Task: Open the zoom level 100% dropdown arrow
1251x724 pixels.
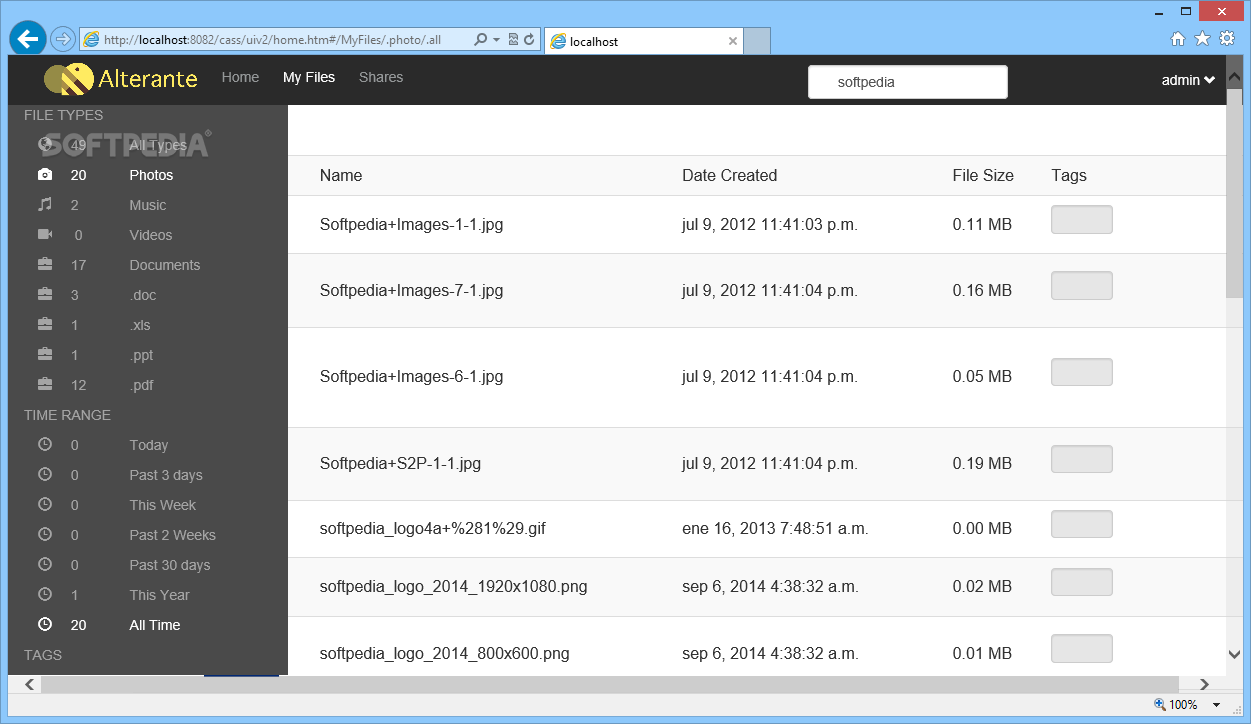Action: click(x=1217, y=705)
